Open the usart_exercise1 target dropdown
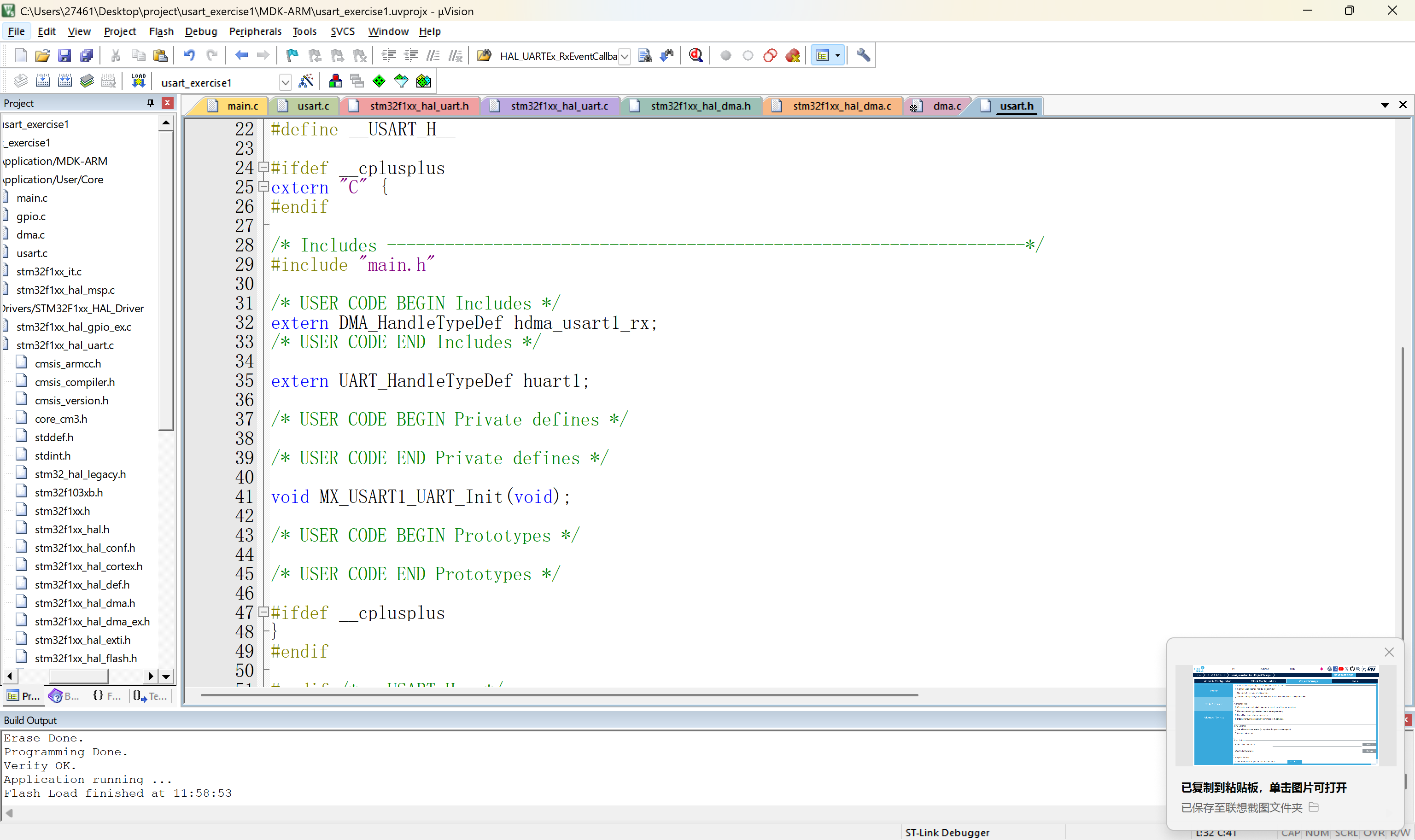1415x840 pixels. [285, 82]
